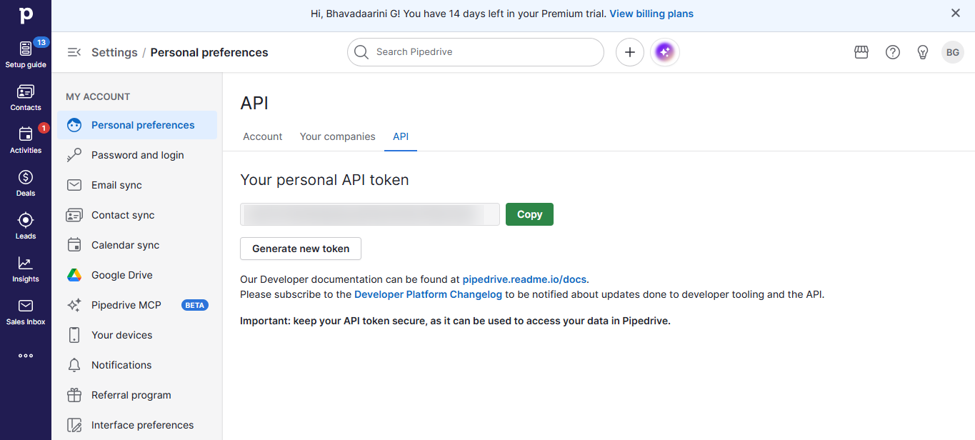Click Settings in the breadcrumb
The image size is (975, 440).
[114, 52]
